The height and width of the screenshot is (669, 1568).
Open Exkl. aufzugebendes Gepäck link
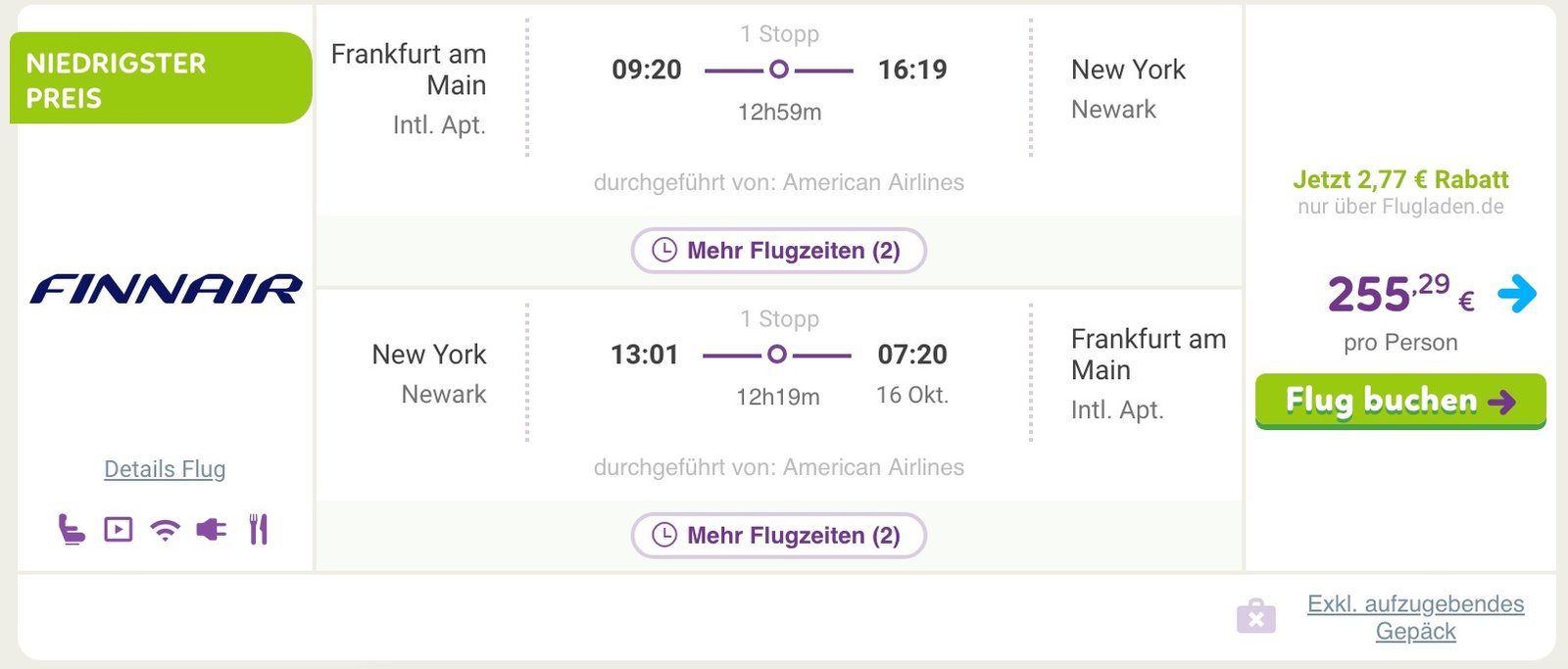click(x=1415, y=617)
